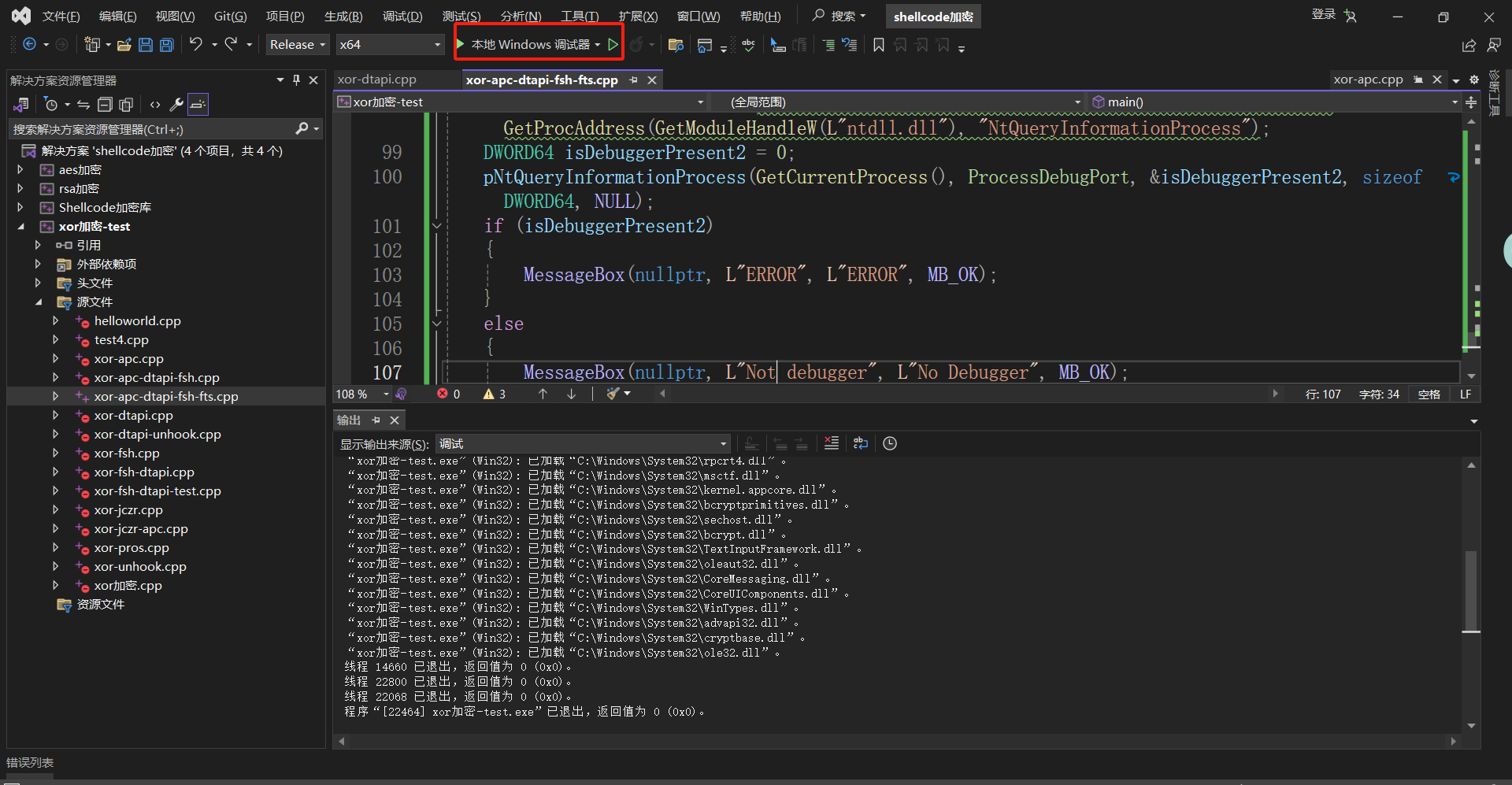Open the Release configuration dropdown
The width and height of the screenshot is (1512, 785).
[298, 45]
